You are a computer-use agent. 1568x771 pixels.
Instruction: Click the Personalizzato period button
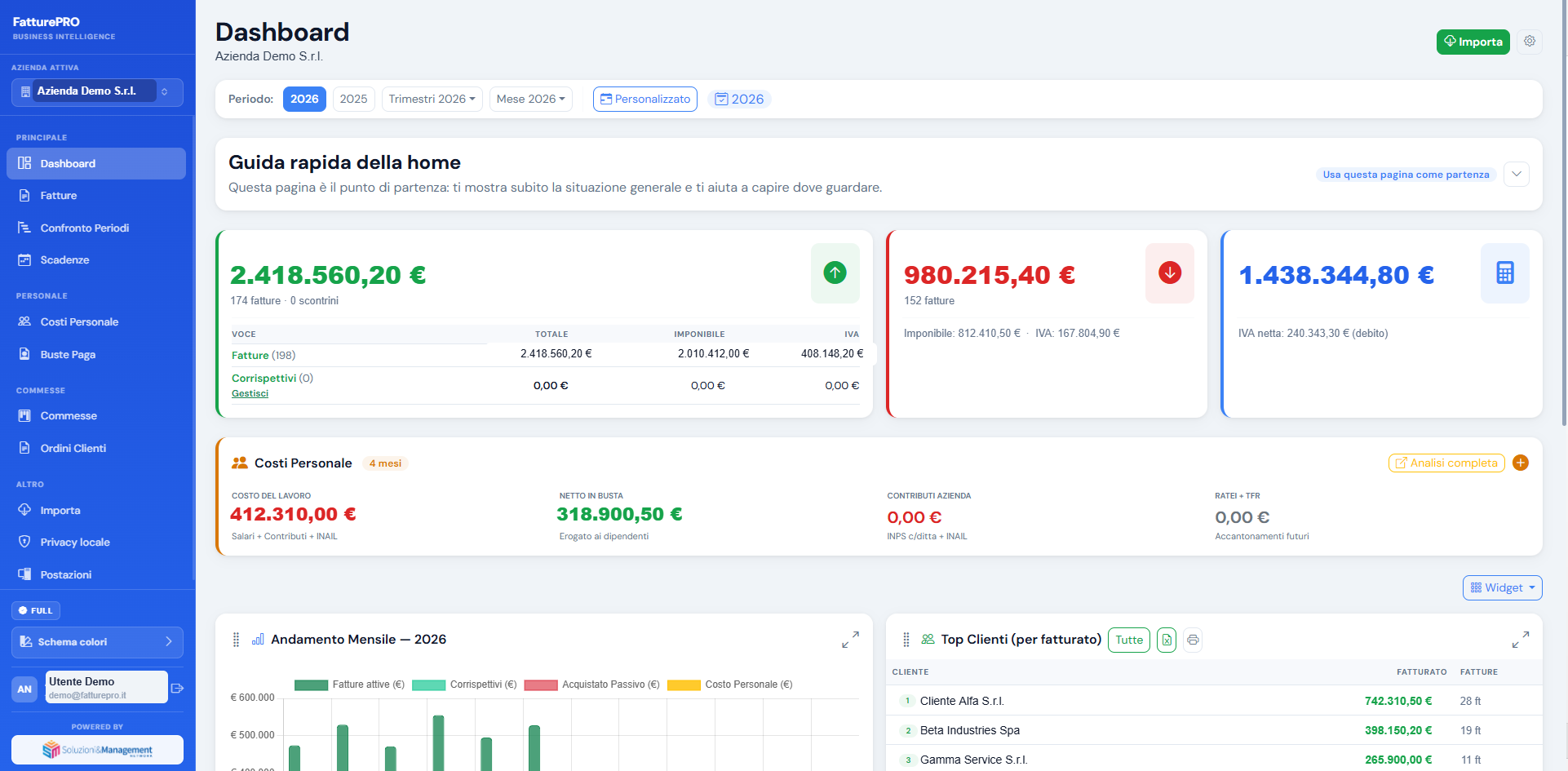click(645, 99)
